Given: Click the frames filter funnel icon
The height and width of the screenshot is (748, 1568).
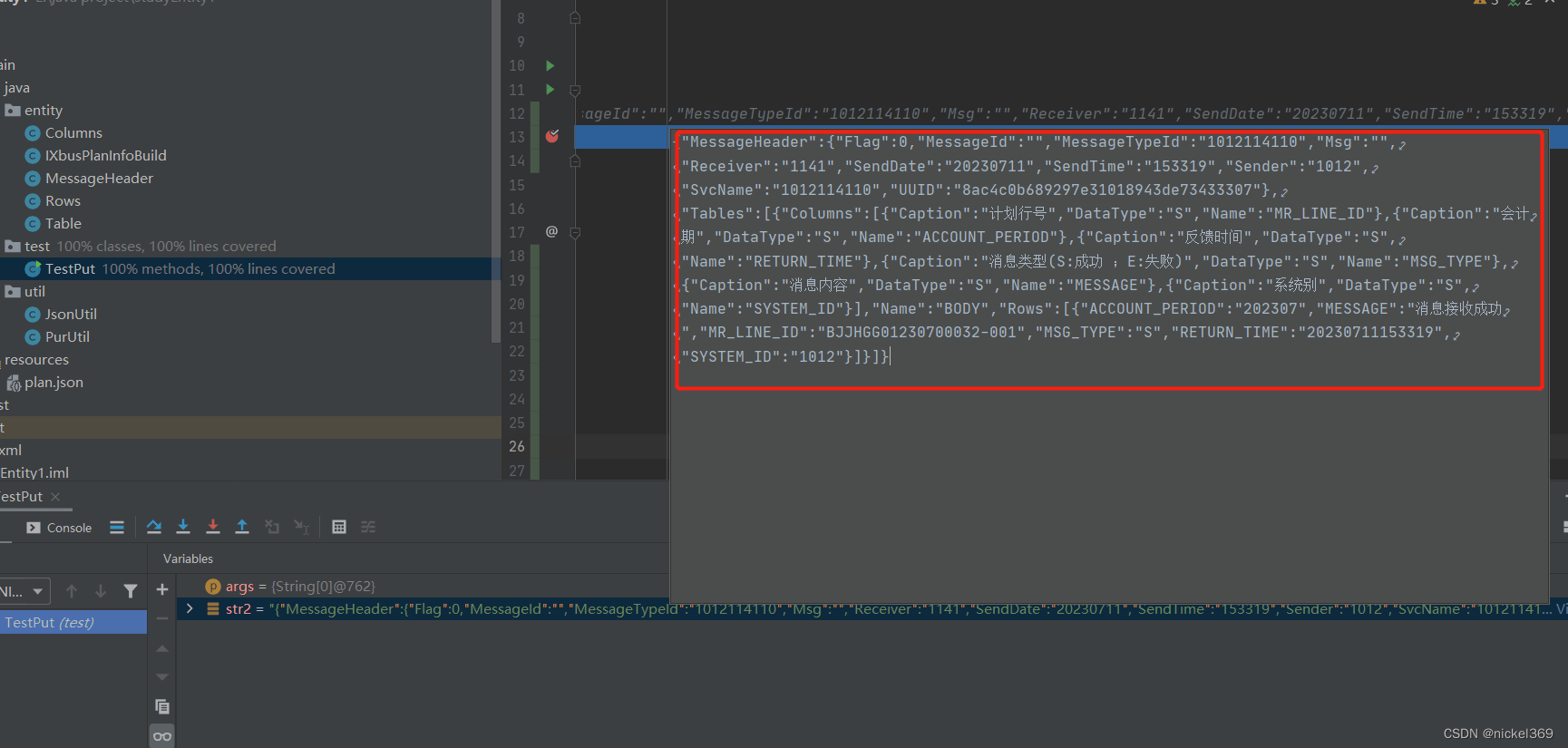Looking at the screenshot, I should [x=131, y=591].
